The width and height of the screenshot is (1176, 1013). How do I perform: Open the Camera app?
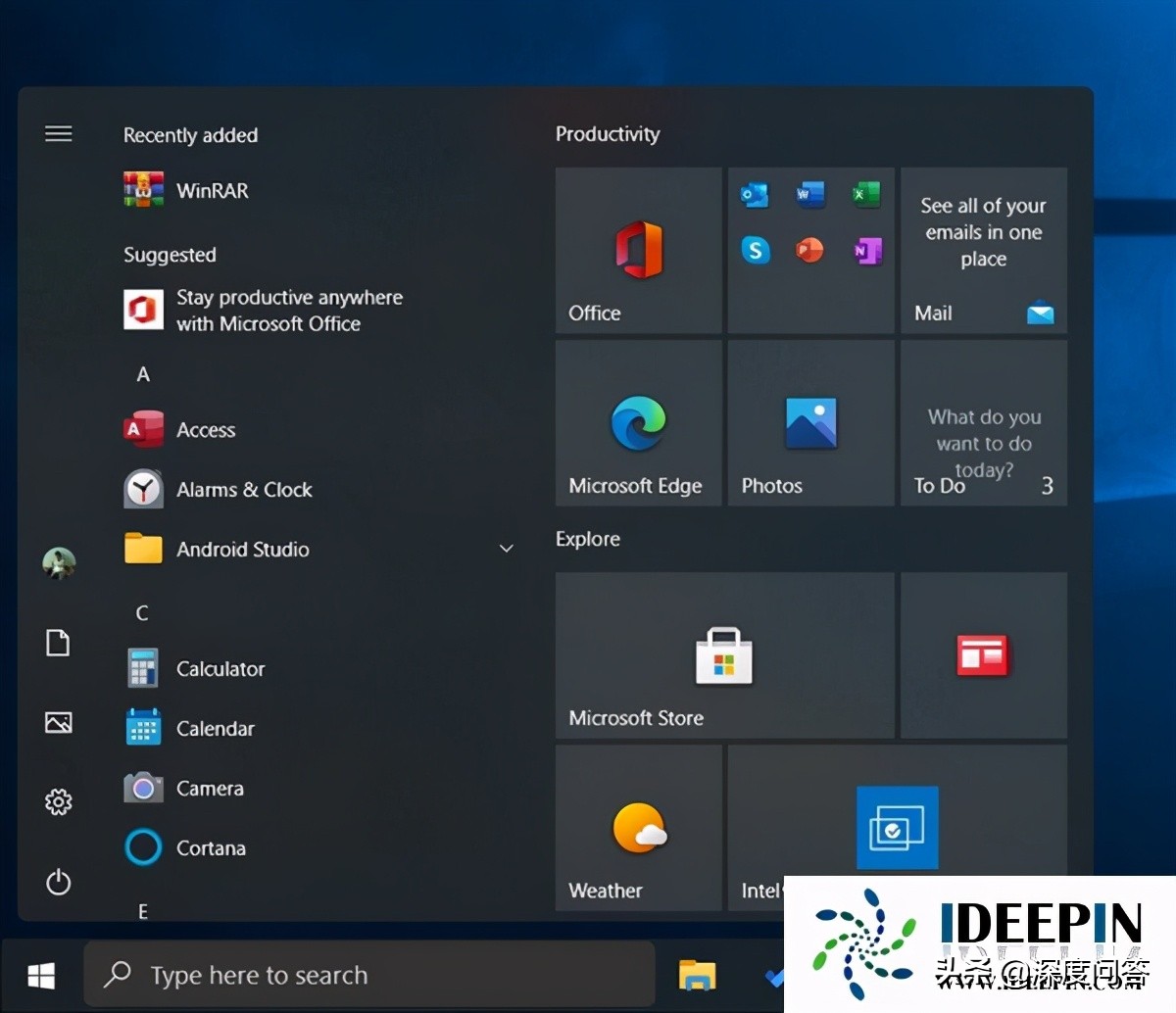(x=209, y=788)
